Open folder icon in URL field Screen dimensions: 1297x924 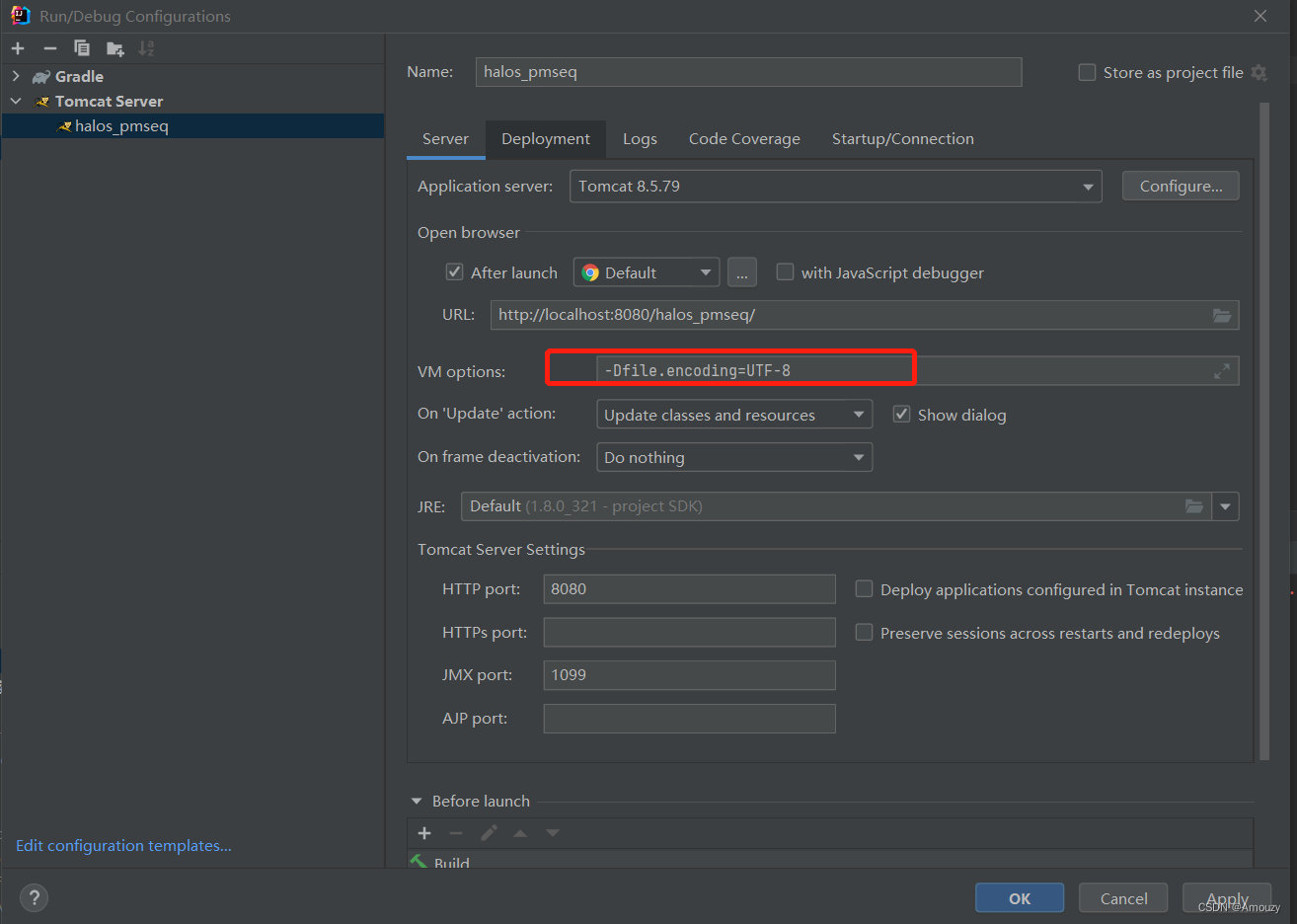(x=1222, y=315)
